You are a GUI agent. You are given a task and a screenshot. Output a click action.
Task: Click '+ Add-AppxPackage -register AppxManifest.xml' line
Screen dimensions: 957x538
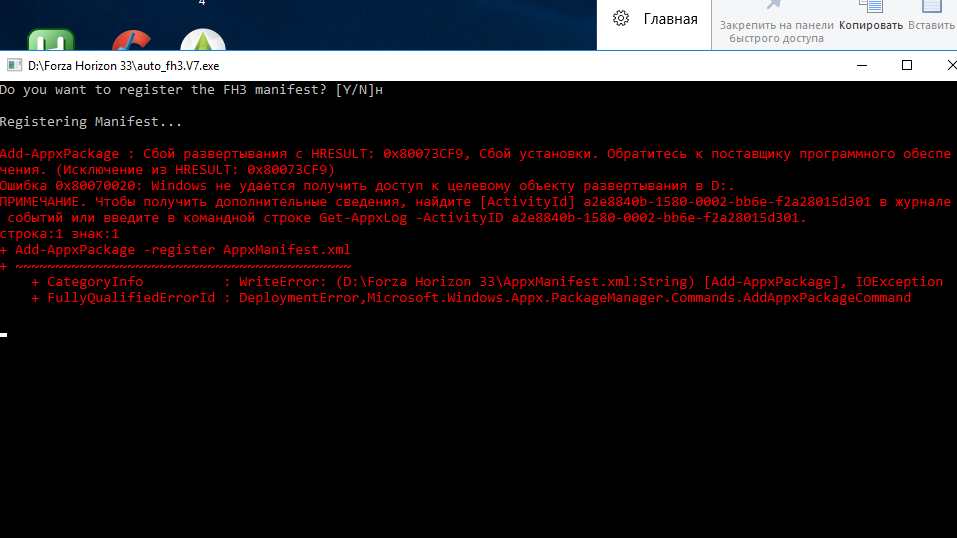coord(176,250)
